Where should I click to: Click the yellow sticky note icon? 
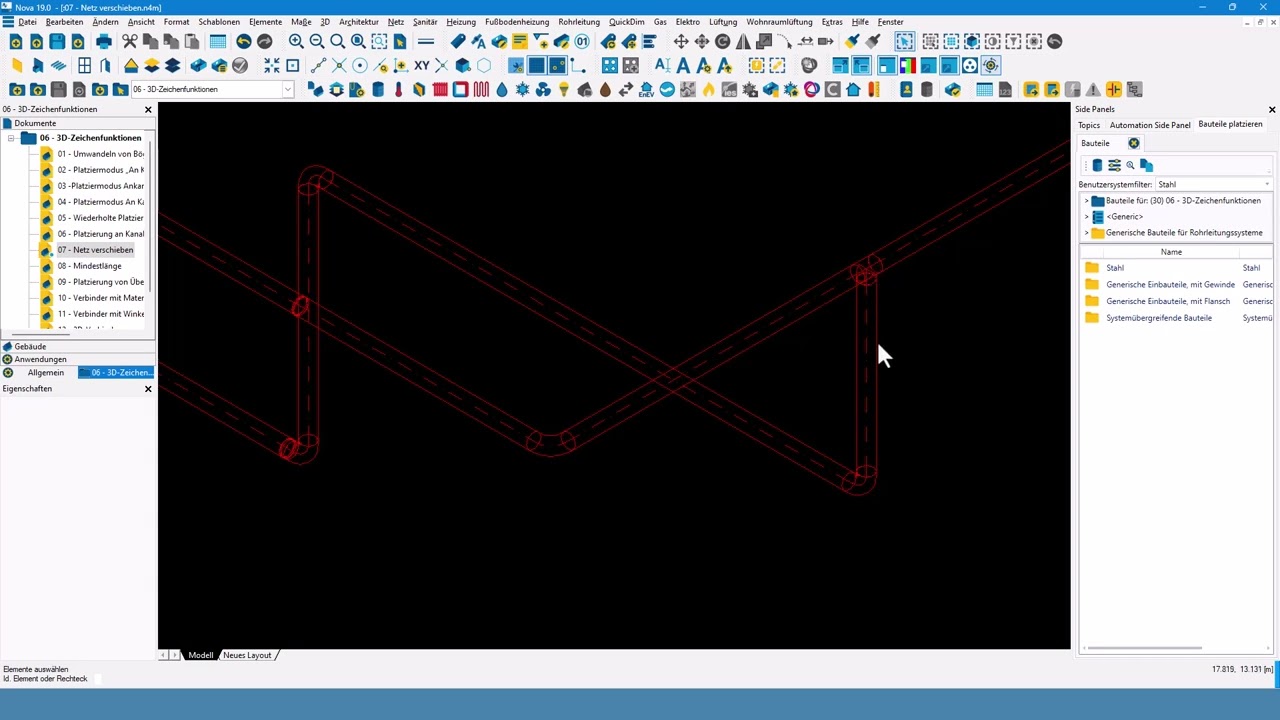(x=519, y=42)
